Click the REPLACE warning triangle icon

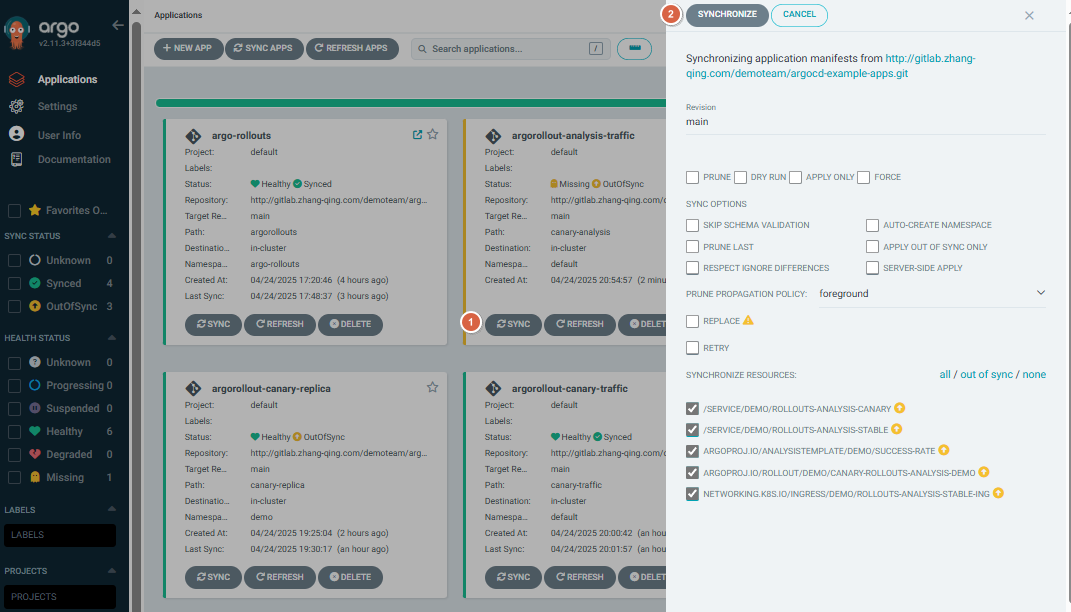tap(748, 320)
